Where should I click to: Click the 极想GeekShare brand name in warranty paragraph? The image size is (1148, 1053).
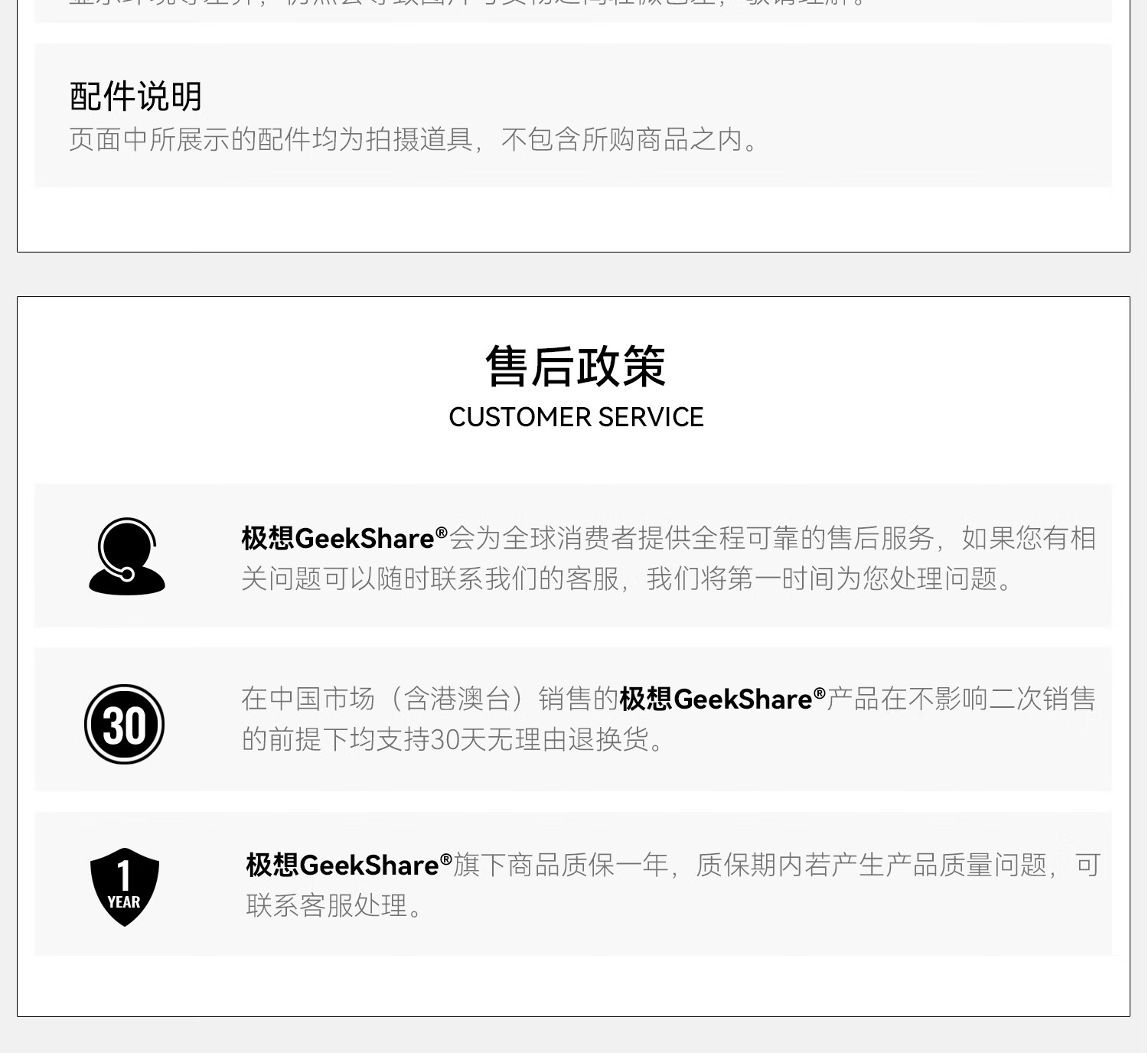(x=342, y=865)
